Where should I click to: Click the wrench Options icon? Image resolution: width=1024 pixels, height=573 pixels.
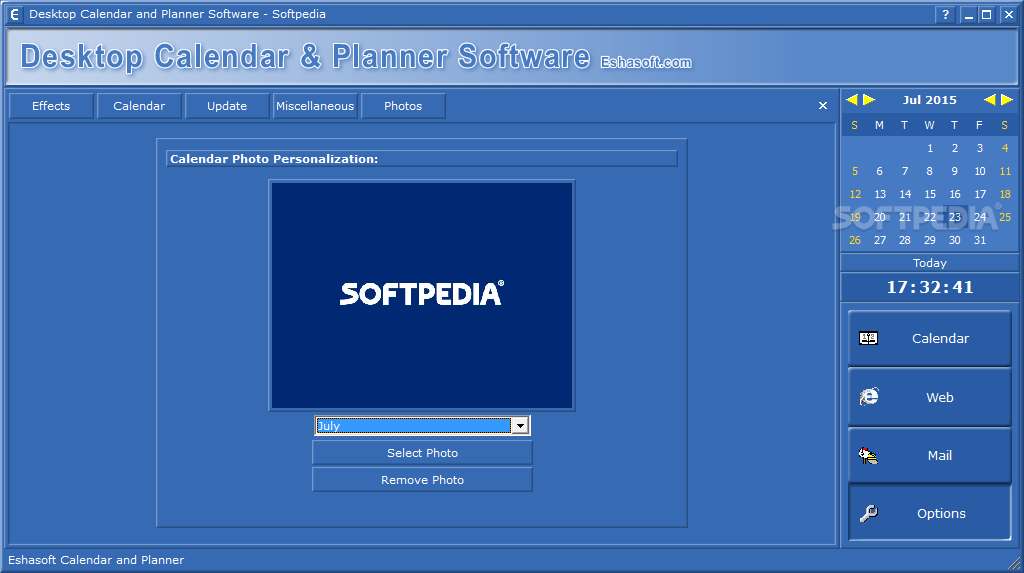869,514
